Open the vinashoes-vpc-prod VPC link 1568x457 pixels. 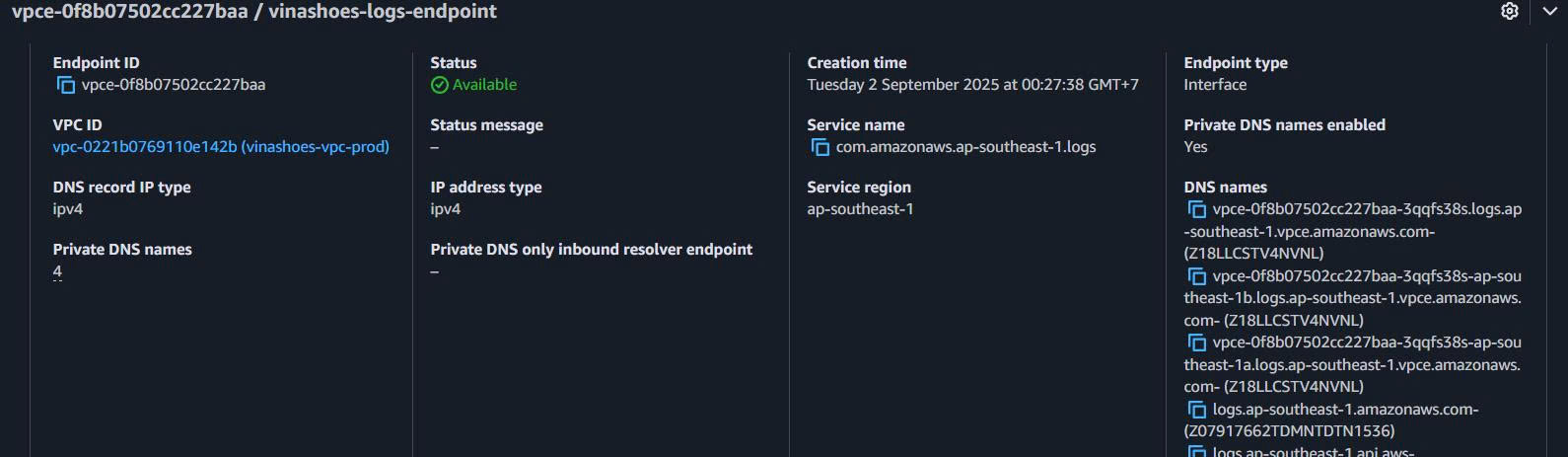coord(221,147)
